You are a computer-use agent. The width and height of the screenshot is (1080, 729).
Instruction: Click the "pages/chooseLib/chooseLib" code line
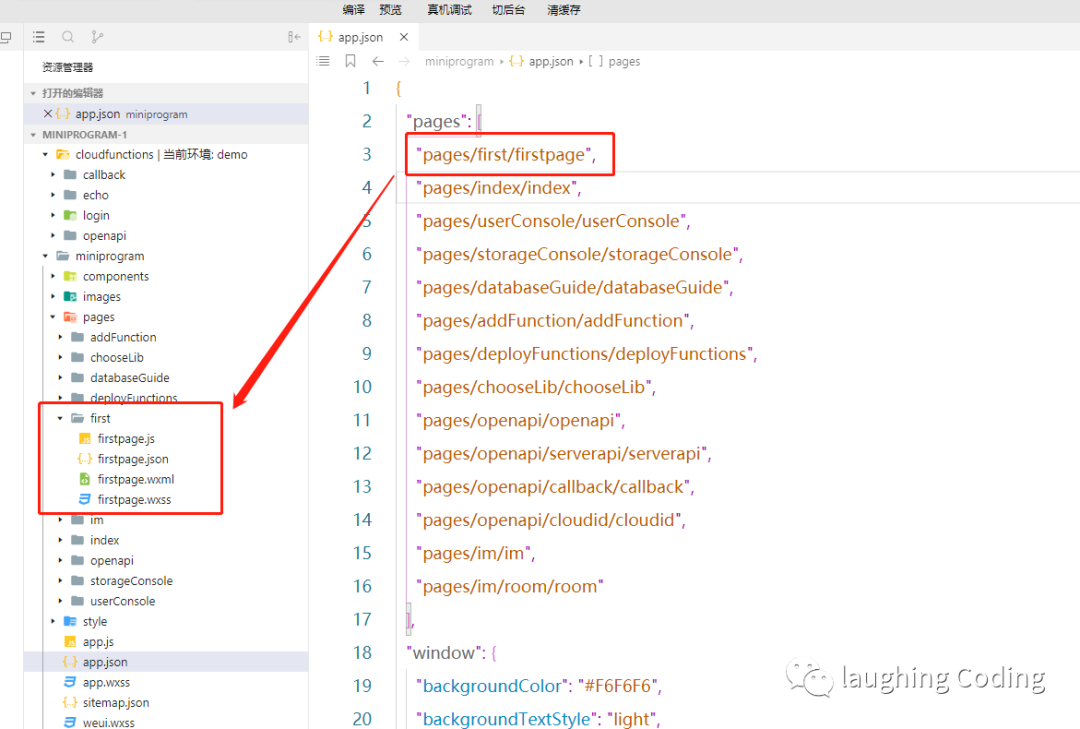[x=536, y=387]
